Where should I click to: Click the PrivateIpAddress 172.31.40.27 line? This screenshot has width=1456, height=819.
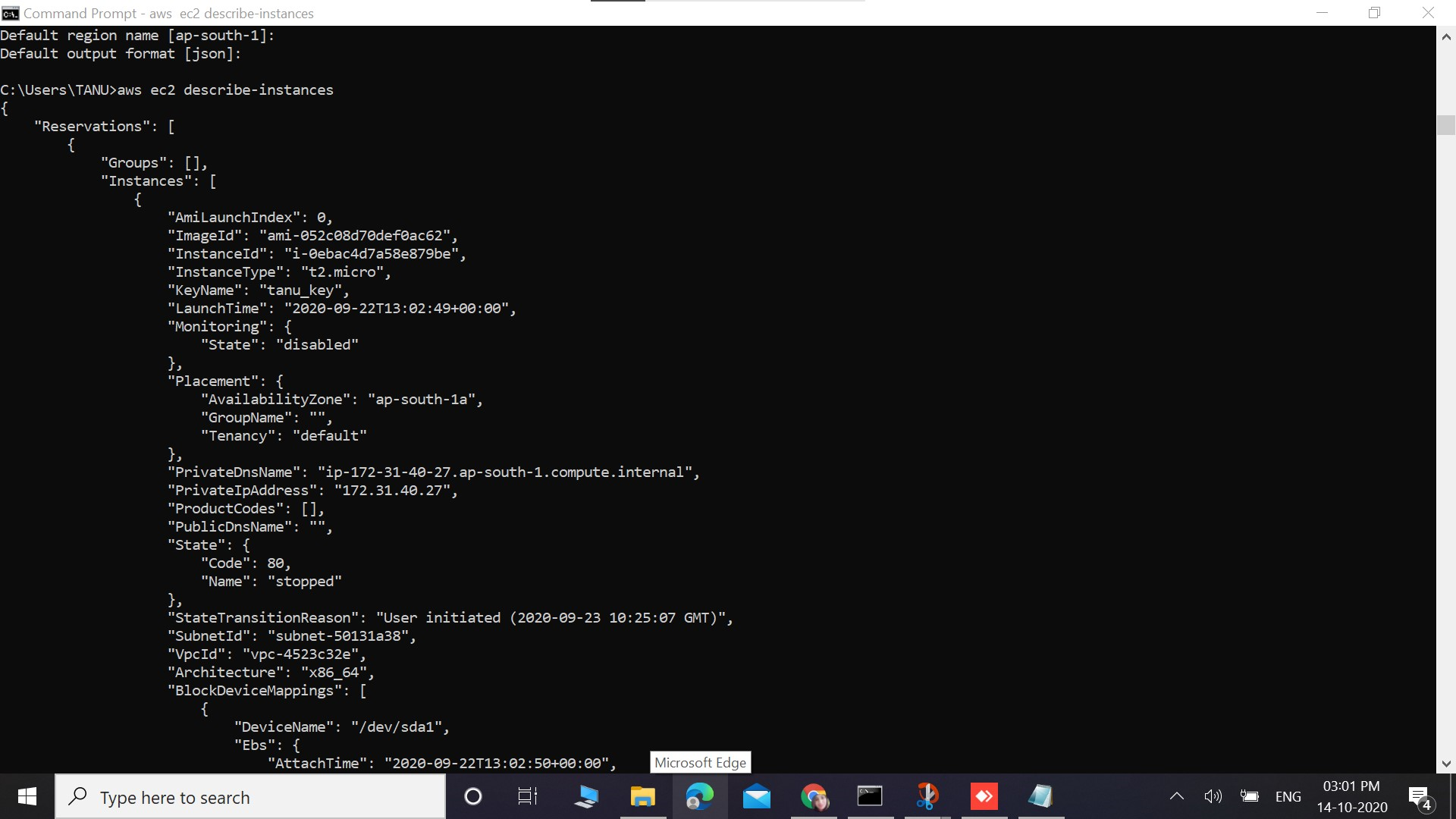pos(313,491)
